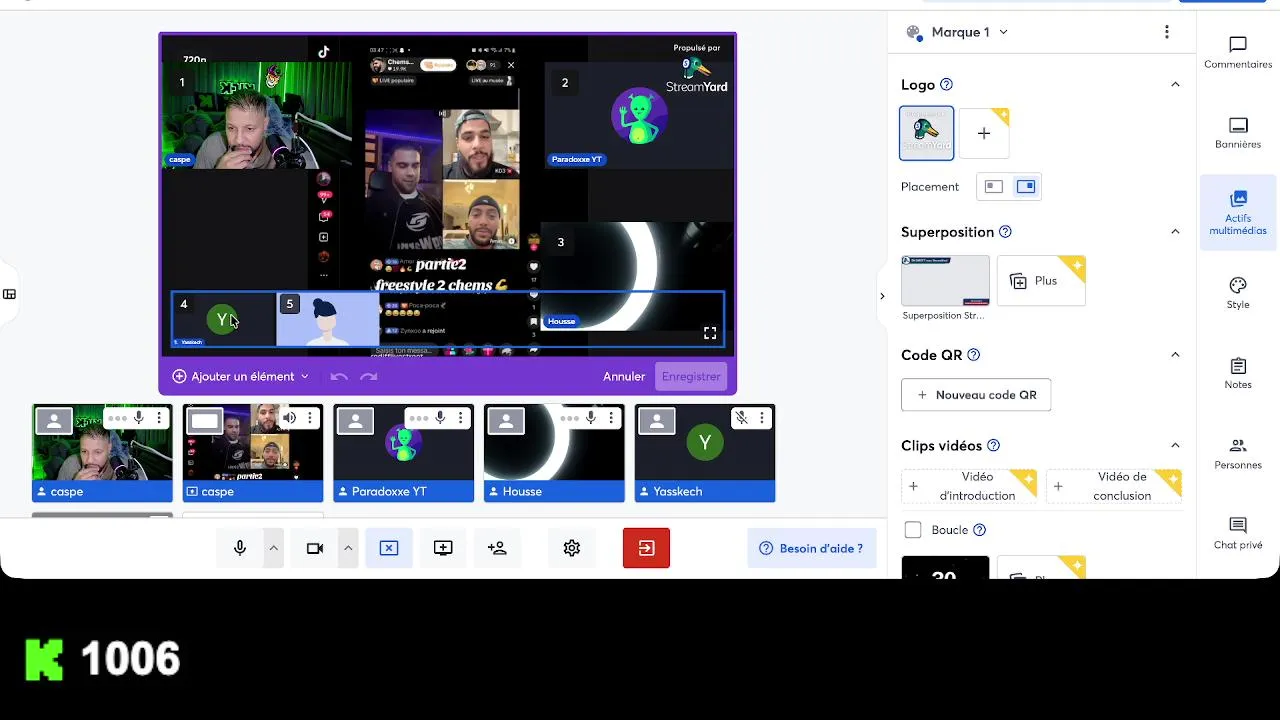This screenshot has width=1280, height=720.
Task: Open options for Yasskech card
Action: [x=762, y=418]
